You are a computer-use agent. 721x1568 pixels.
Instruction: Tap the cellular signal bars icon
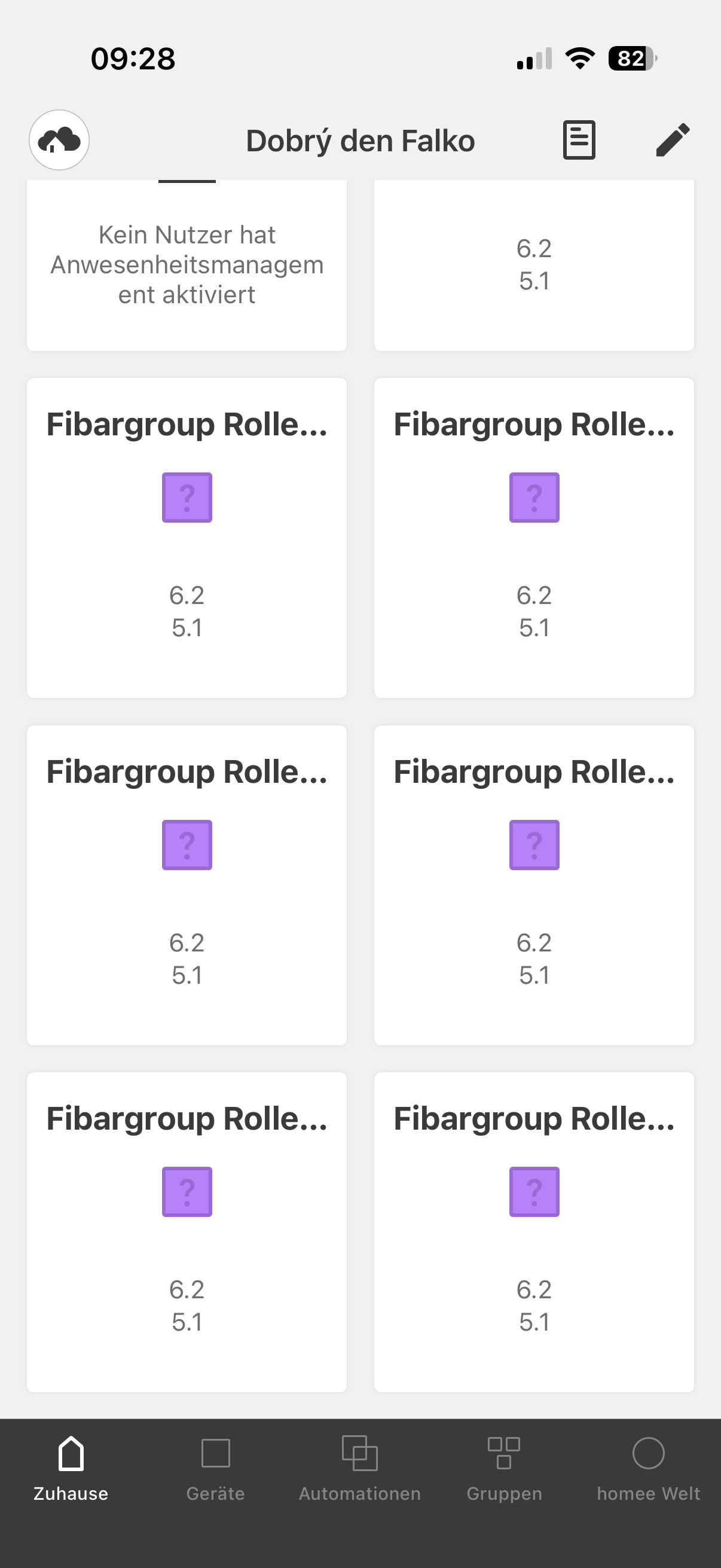coord(534,59)
